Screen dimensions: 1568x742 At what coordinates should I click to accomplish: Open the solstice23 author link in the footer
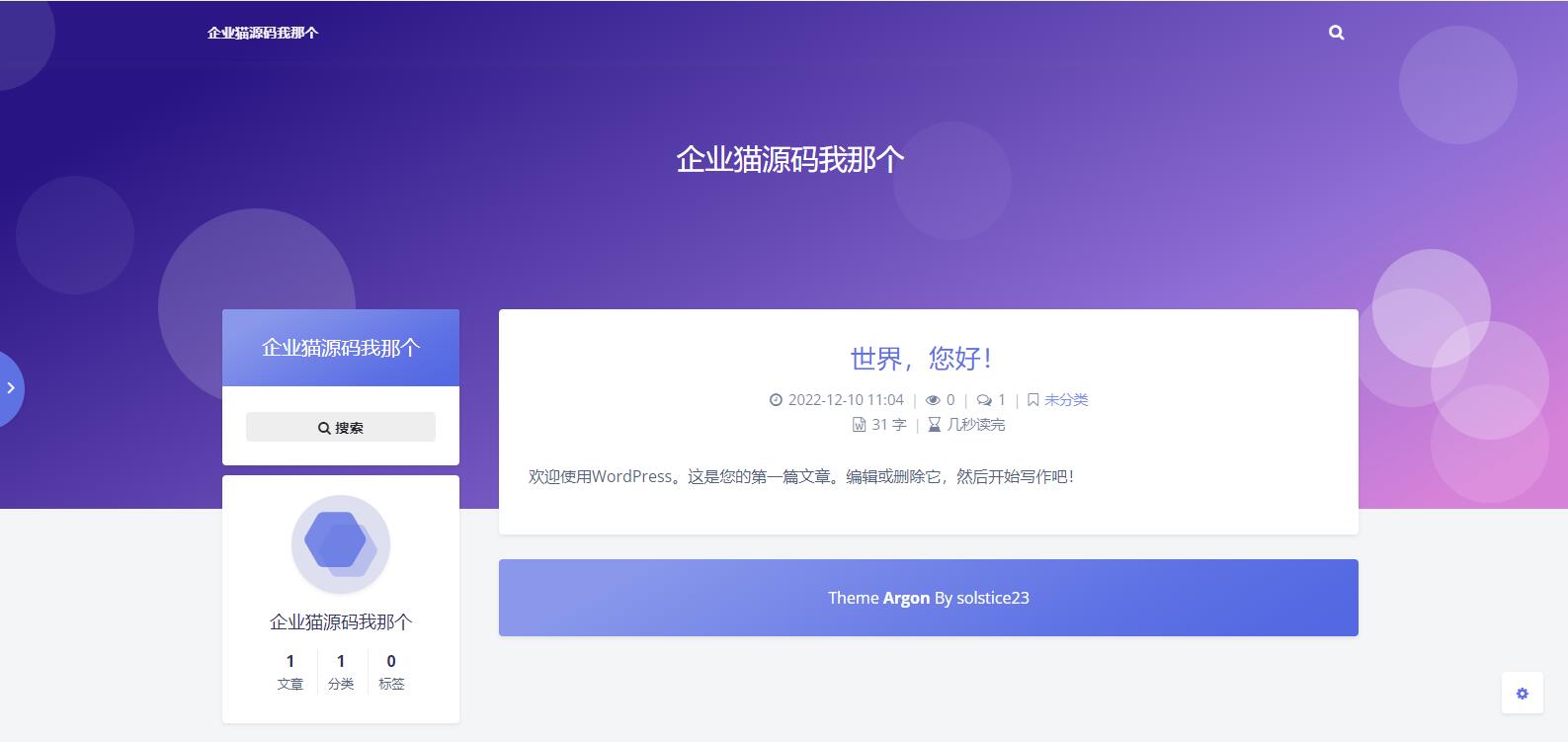[993, 598]
